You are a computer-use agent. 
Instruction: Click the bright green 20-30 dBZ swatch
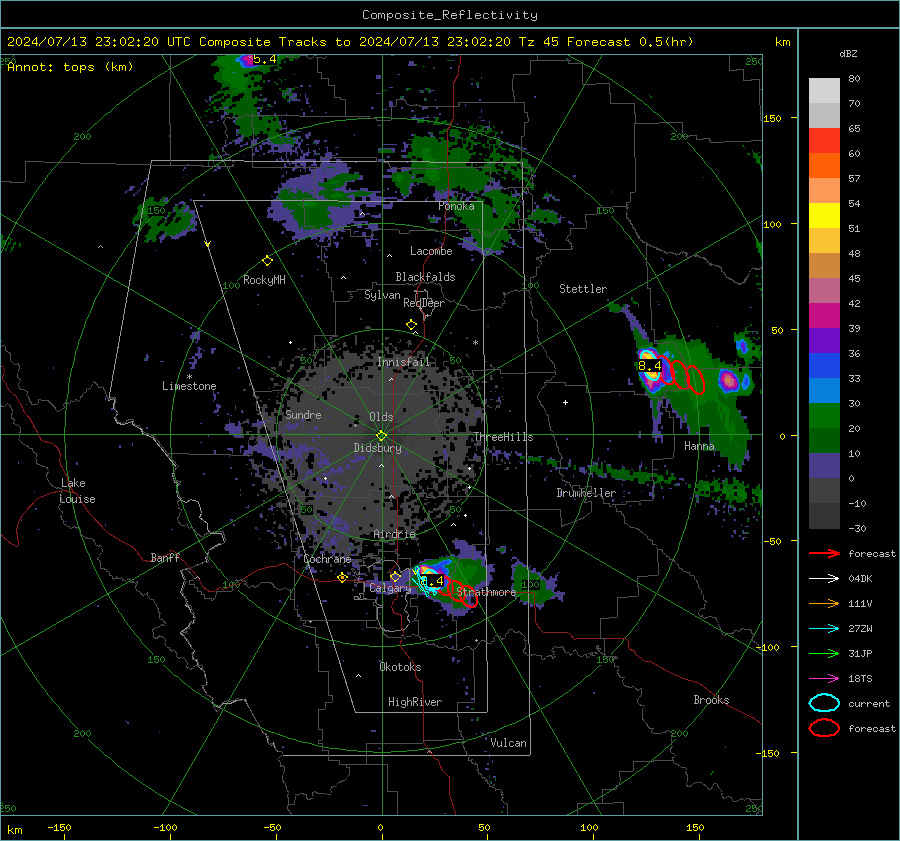[824, 416]
